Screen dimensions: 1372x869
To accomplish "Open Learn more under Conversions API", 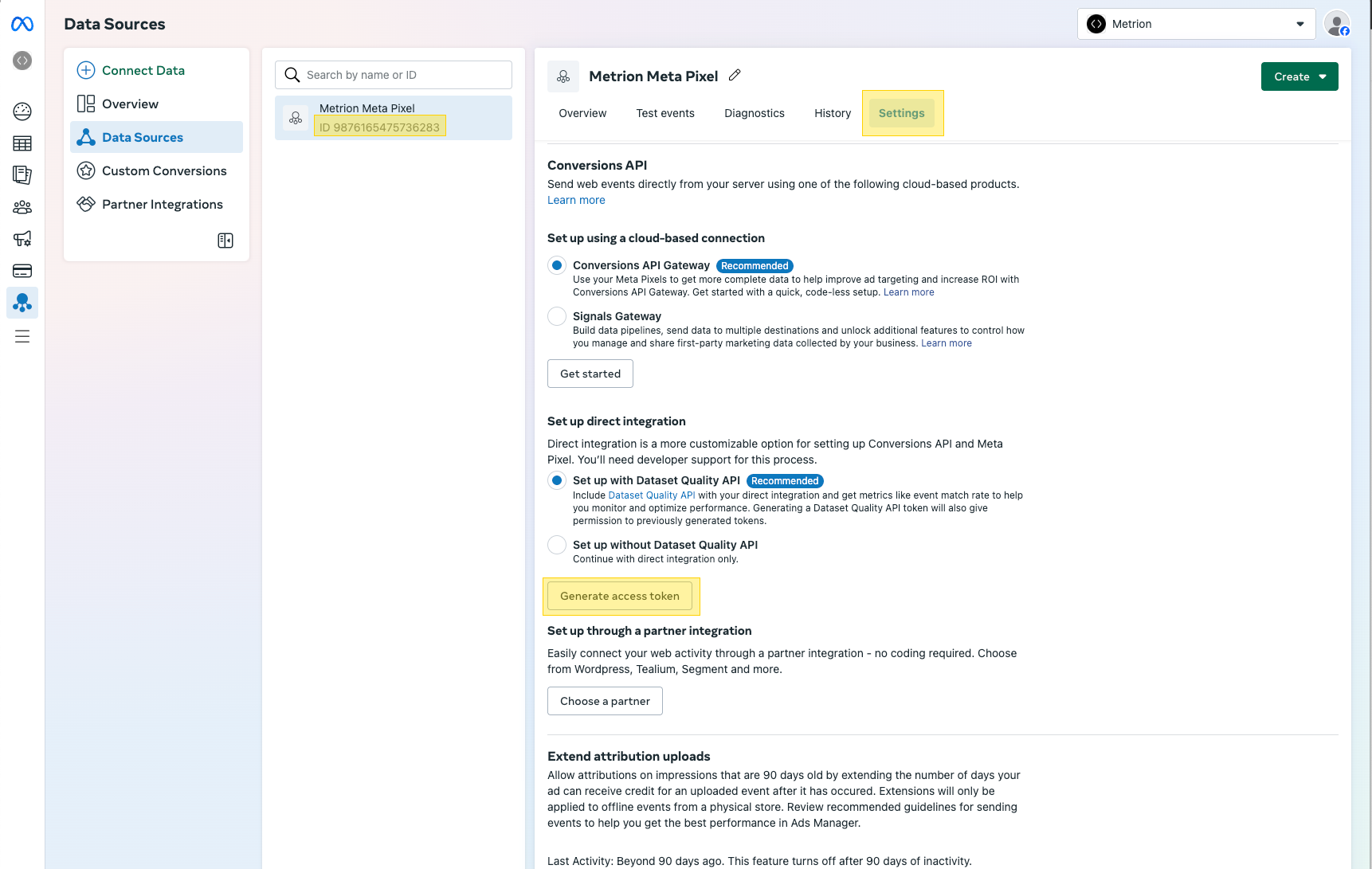I will [576, 200].
